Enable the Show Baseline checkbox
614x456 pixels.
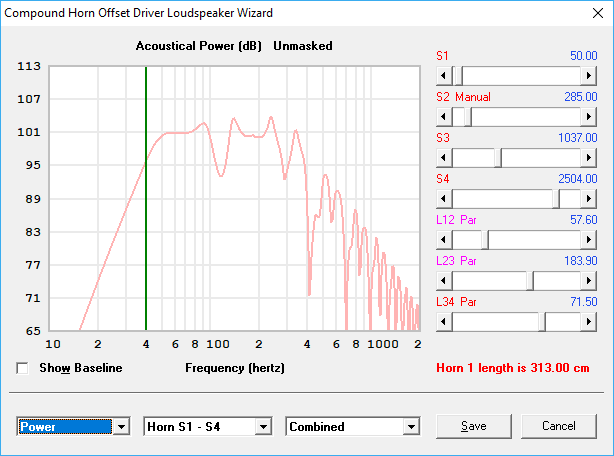[x=22, y=368]
